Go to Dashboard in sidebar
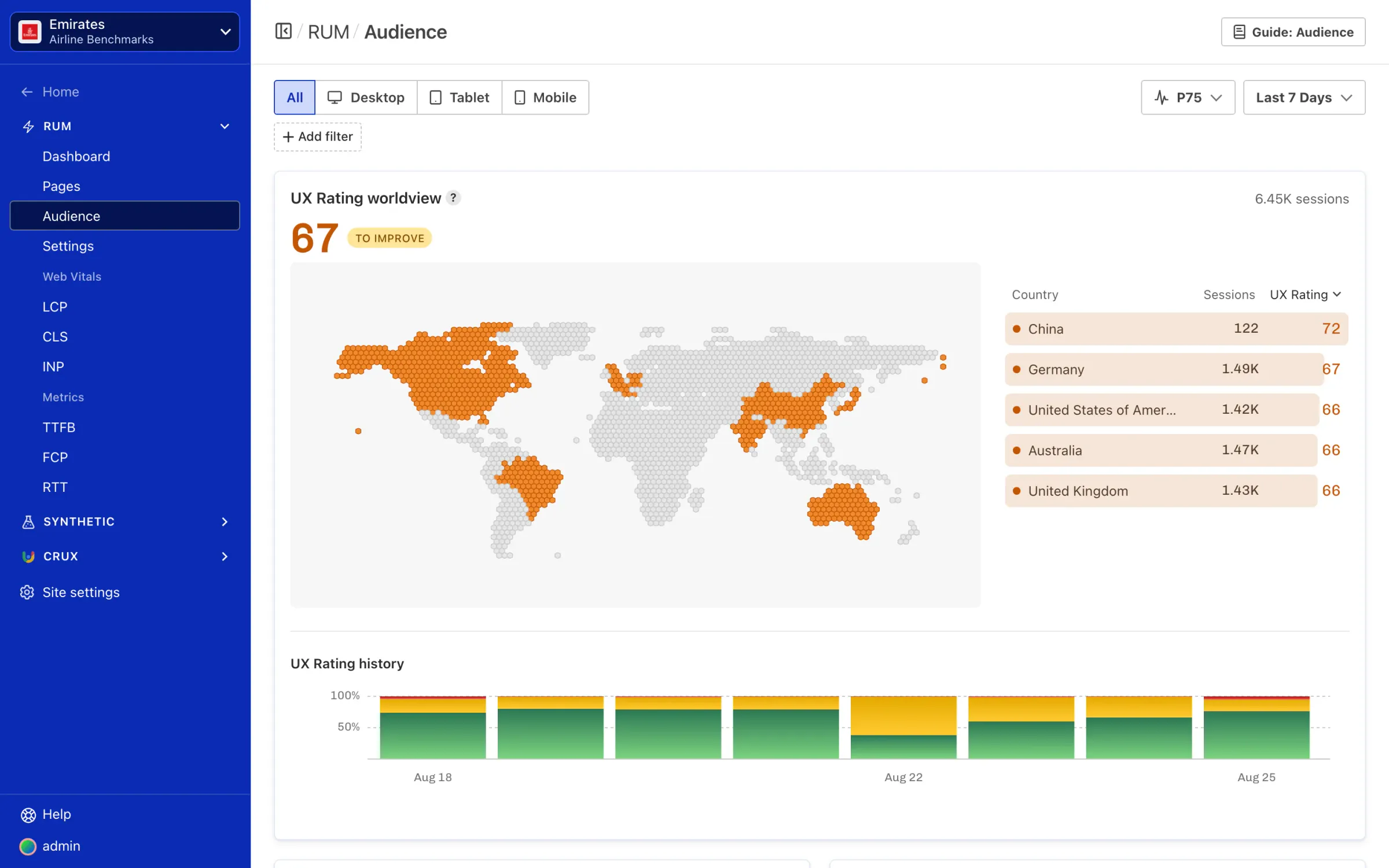 pos(76,156)
